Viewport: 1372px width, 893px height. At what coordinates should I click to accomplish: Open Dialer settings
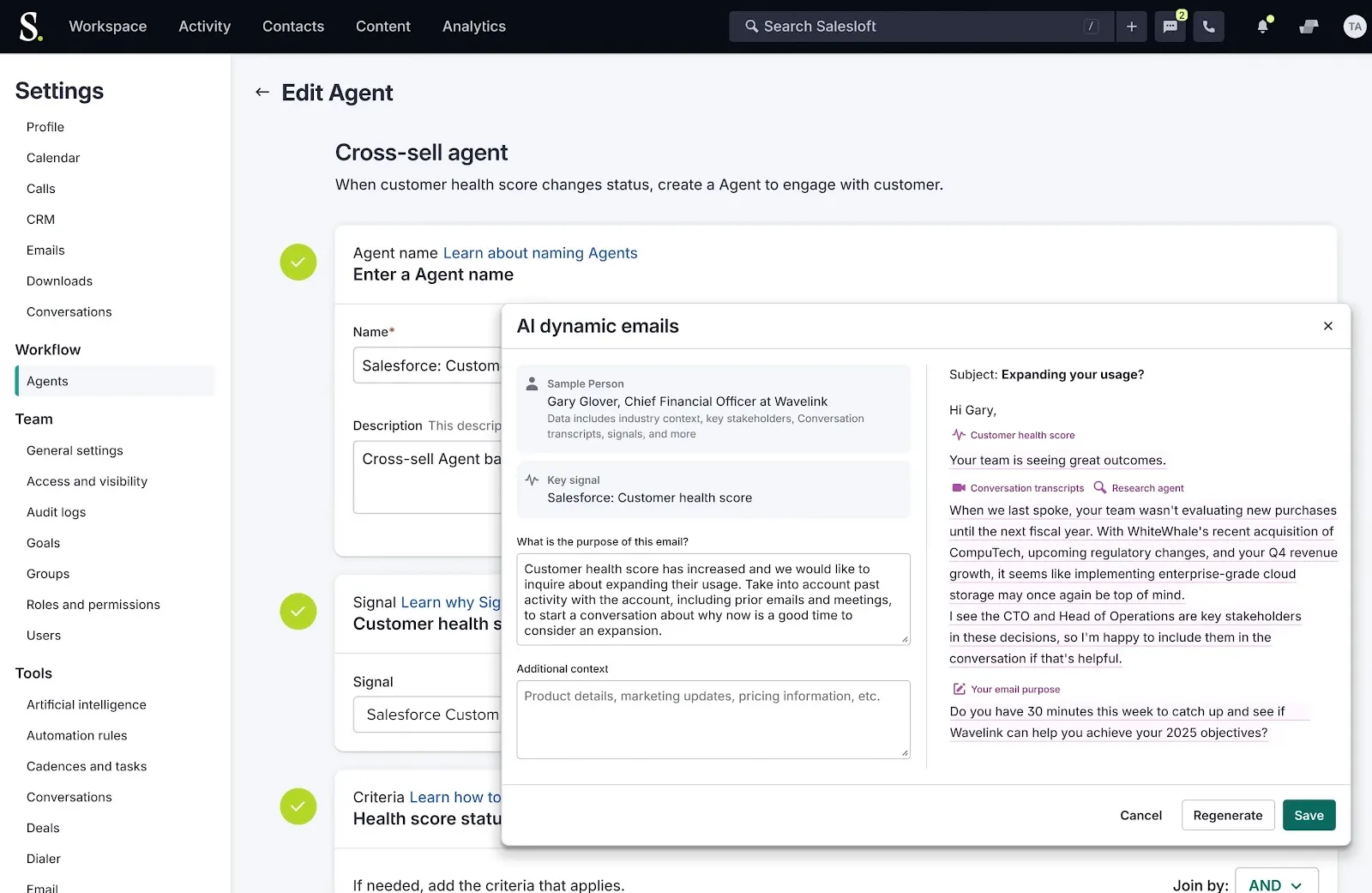coord(44,859)
